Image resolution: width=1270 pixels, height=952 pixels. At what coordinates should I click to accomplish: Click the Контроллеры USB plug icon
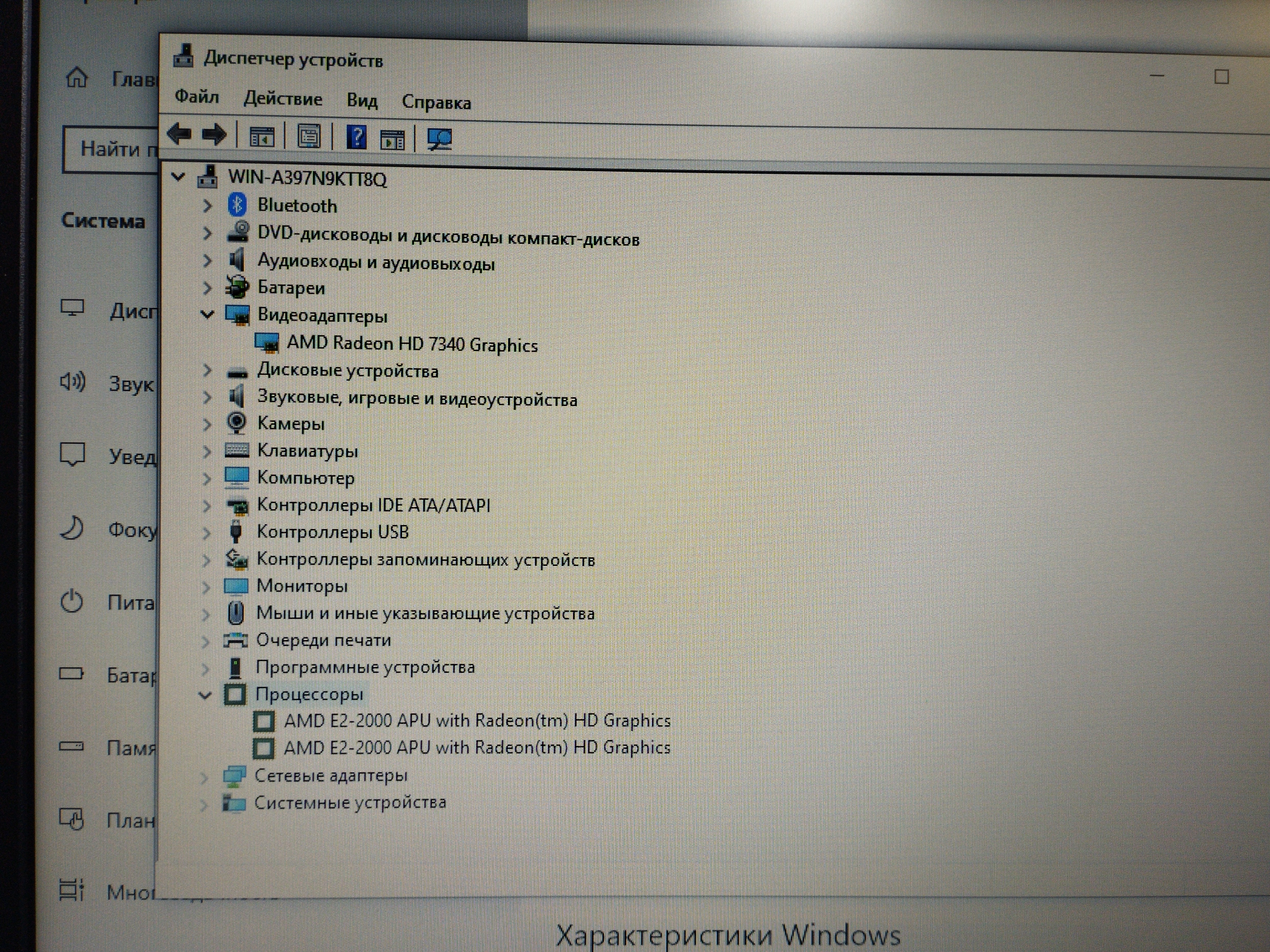[x=235, y=532]
